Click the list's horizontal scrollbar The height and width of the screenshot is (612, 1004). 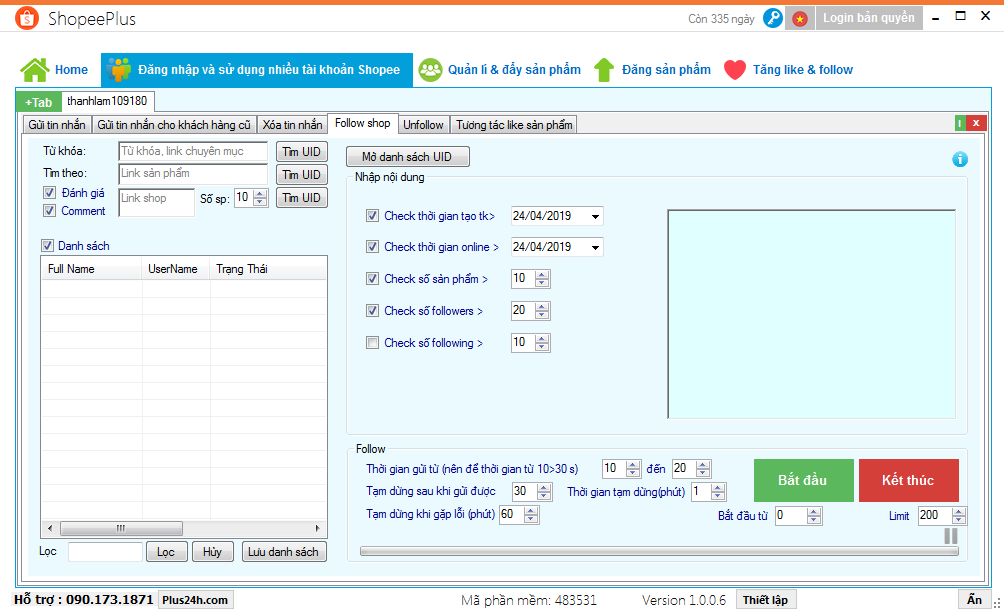coord(183,528)
